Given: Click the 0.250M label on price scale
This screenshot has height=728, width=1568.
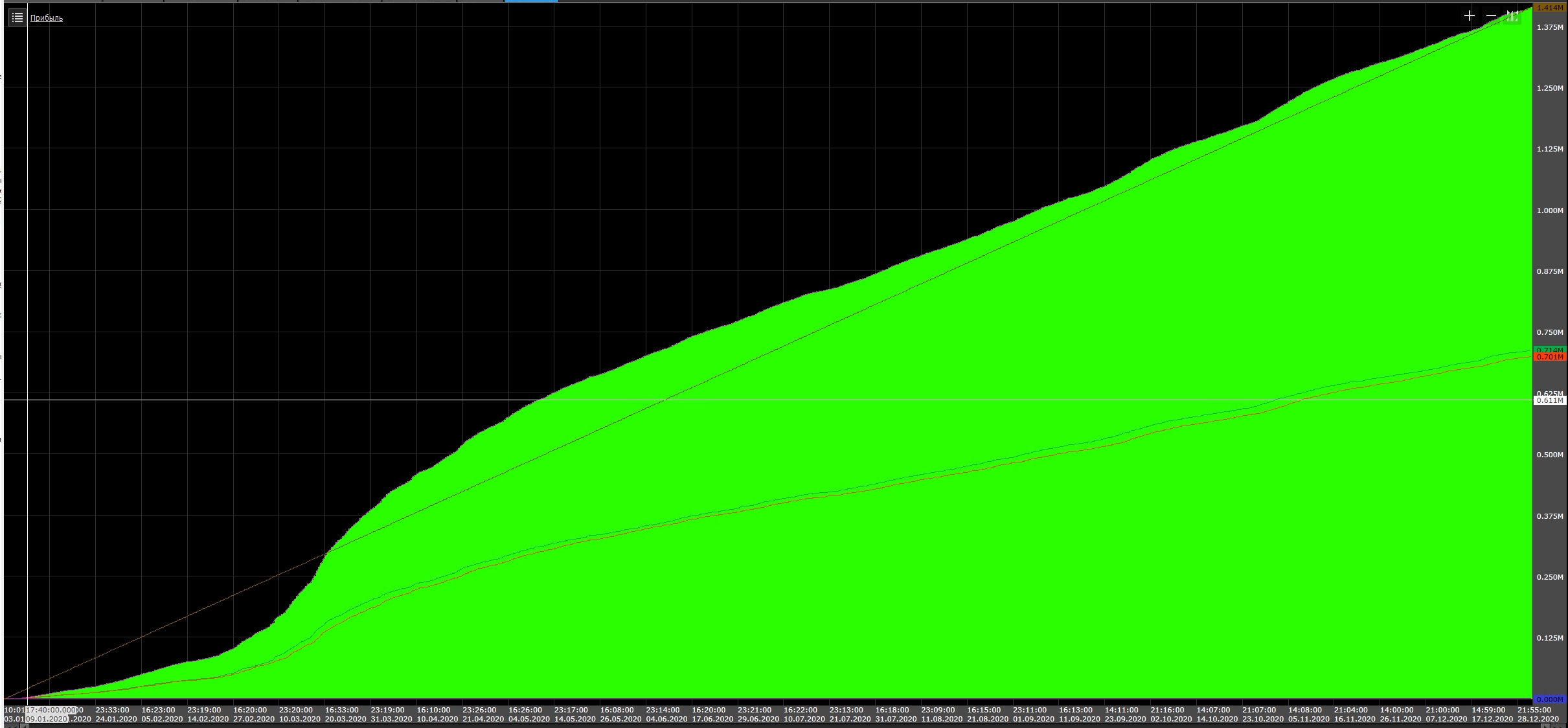Looking at the screenshot, I should tap(1549, 577).
